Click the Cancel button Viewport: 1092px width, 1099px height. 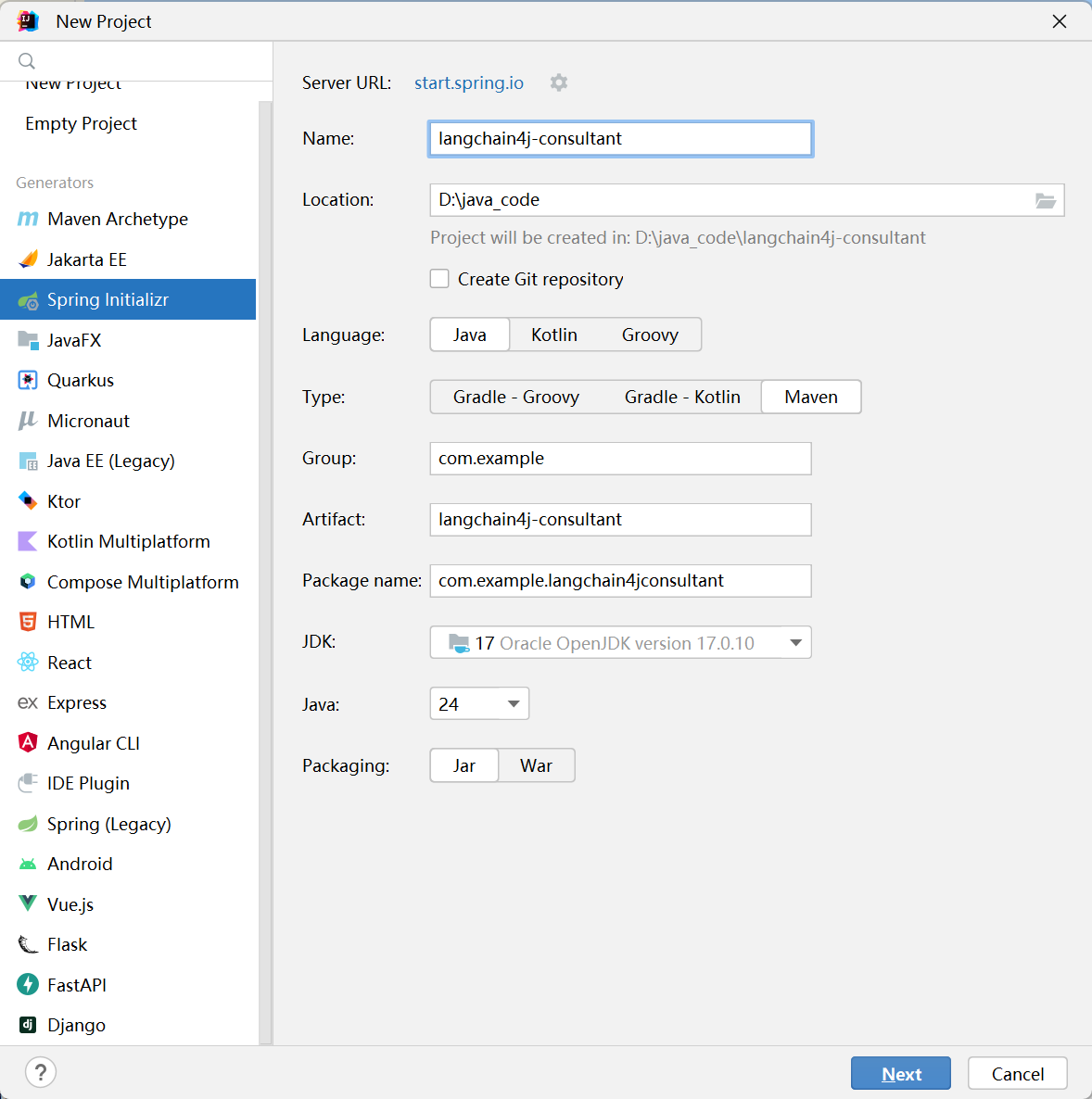click(x=1018, y=1073)
